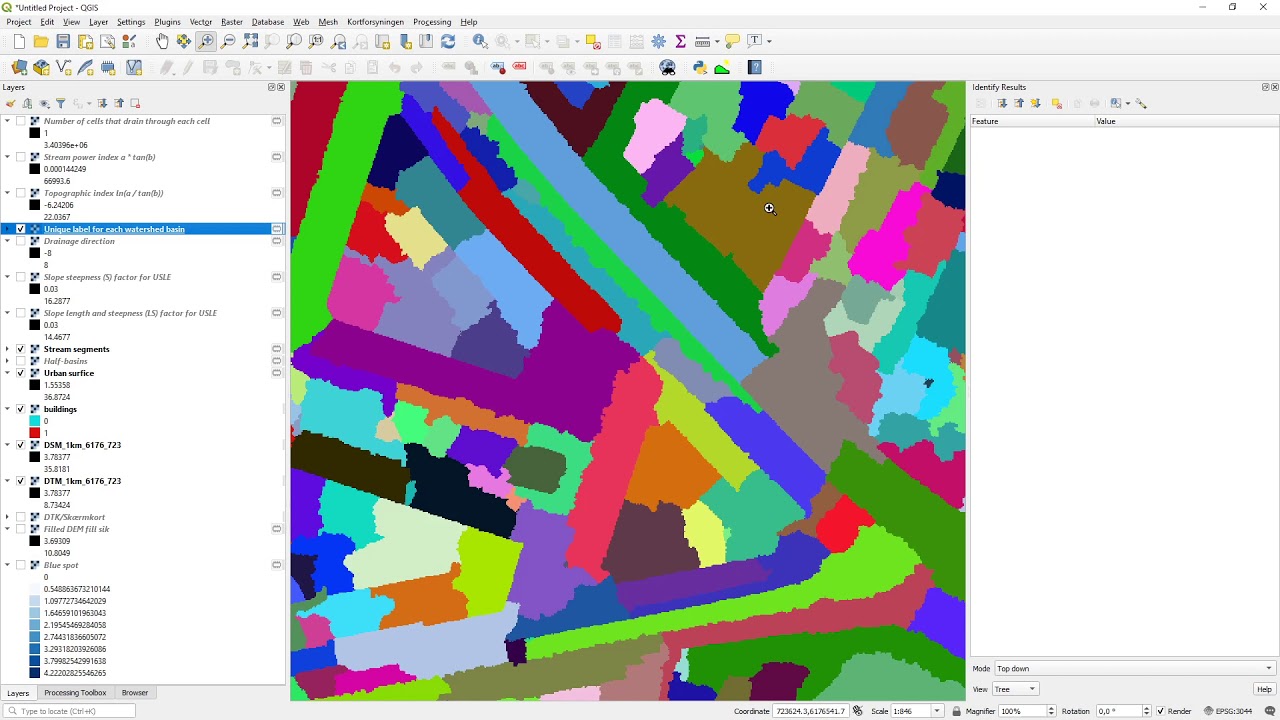The width and height of the screenshot is (1280, 720).
Task: Switch to the Processing Toolbox tab
Action: [75, 693]
